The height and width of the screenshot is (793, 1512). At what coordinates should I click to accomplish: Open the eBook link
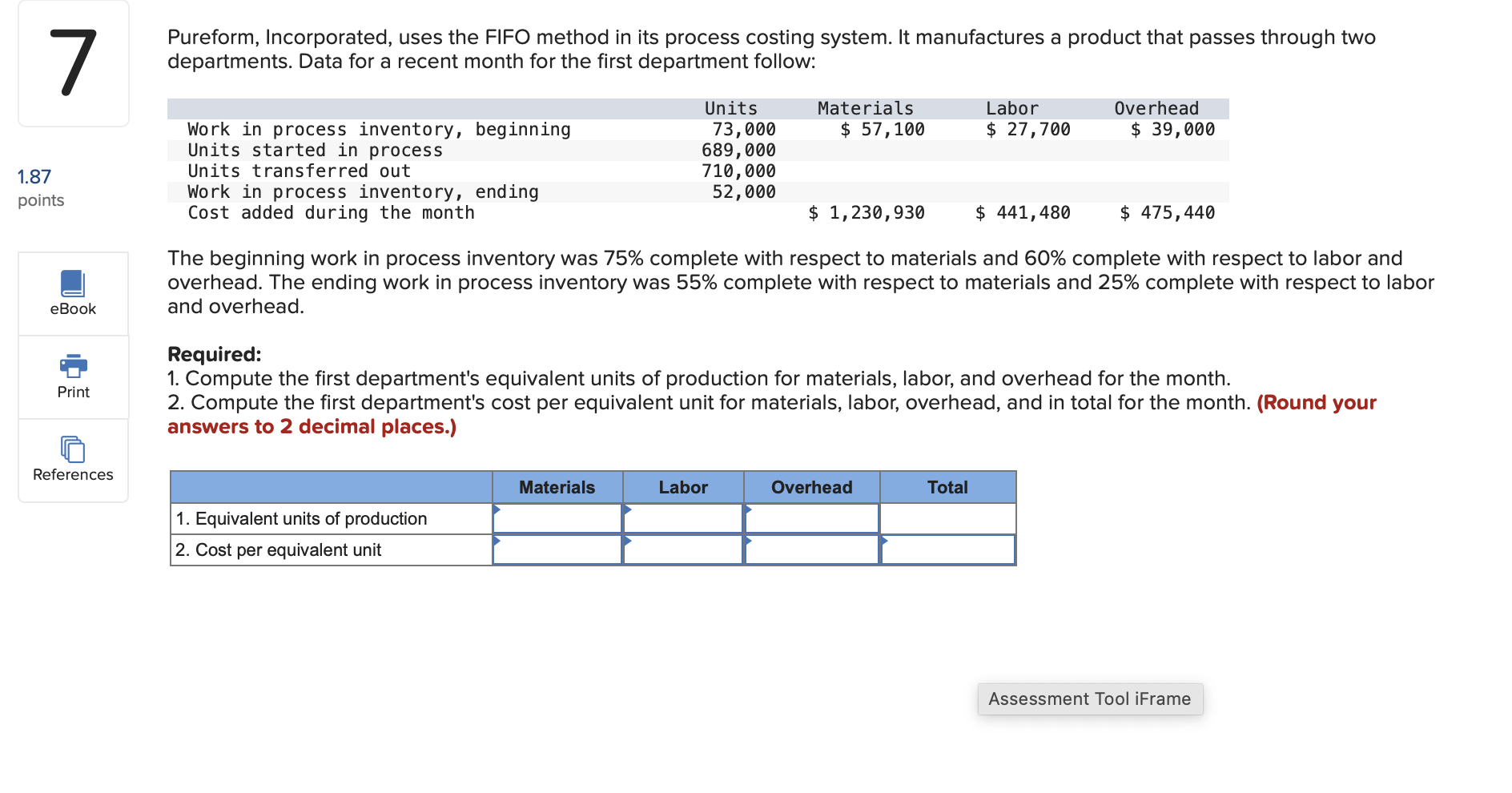pos(72,308)
